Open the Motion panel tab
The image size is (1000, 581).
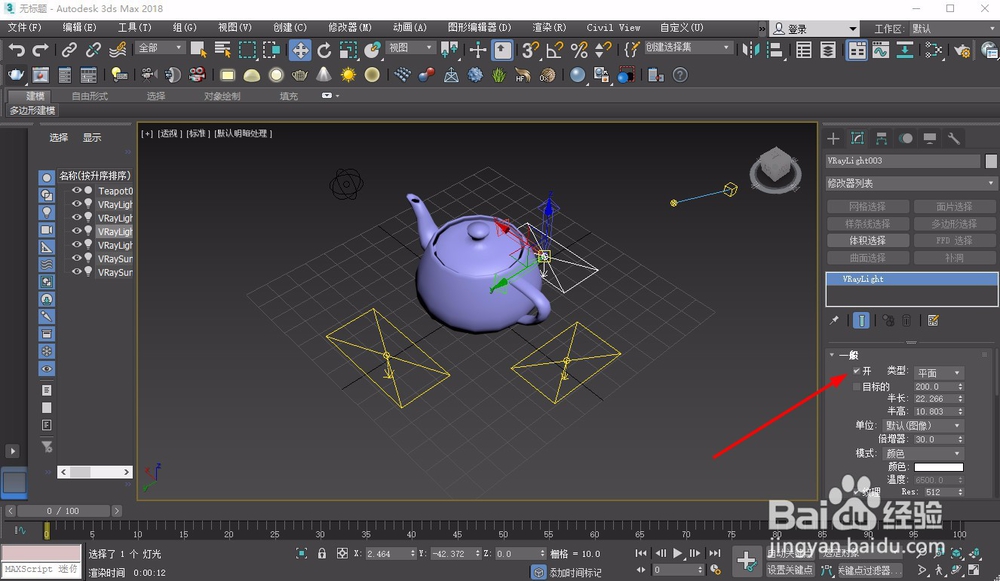coord(906,138)
